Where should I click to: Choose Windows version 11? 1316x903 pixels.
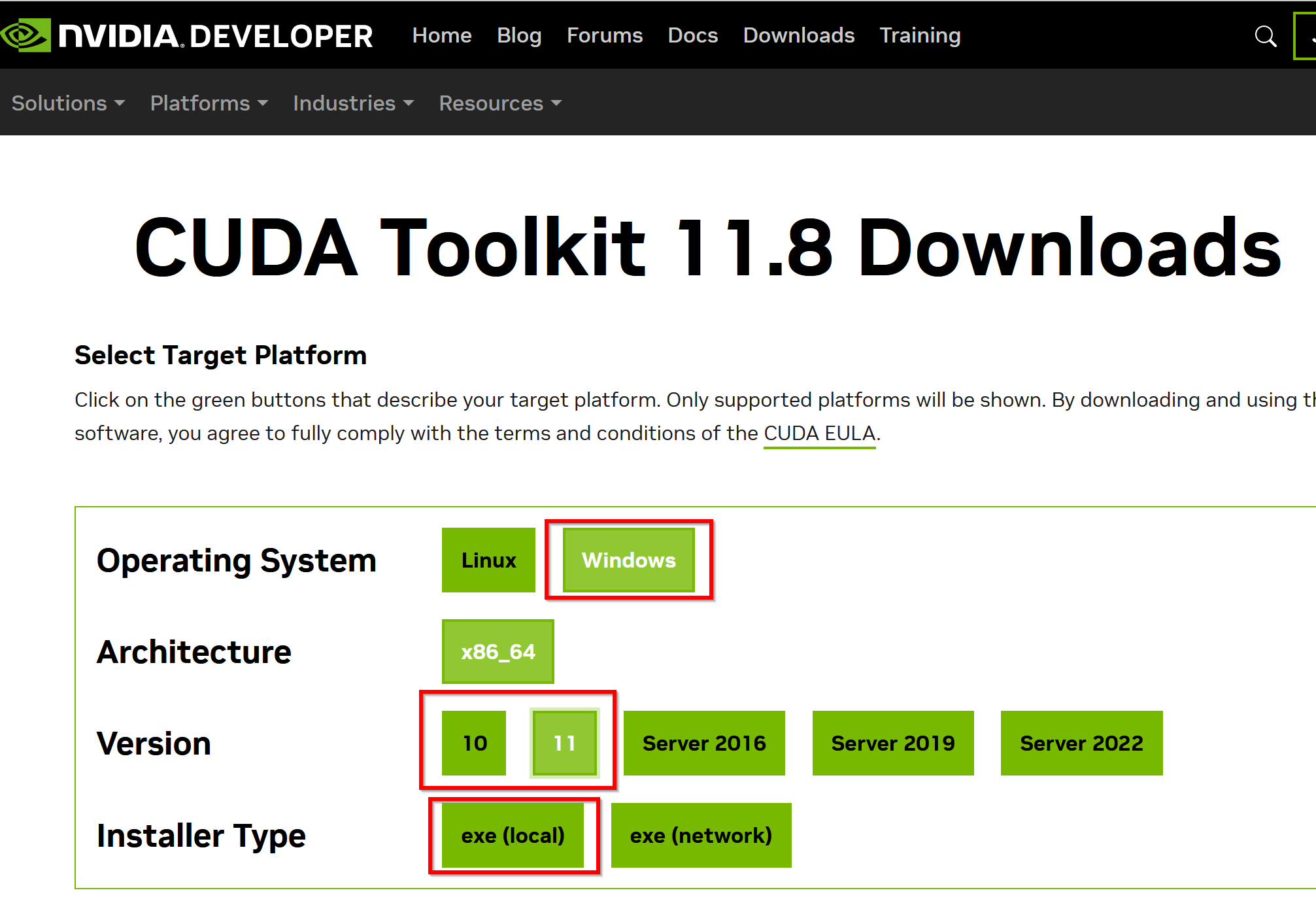[x=565, y=743]
